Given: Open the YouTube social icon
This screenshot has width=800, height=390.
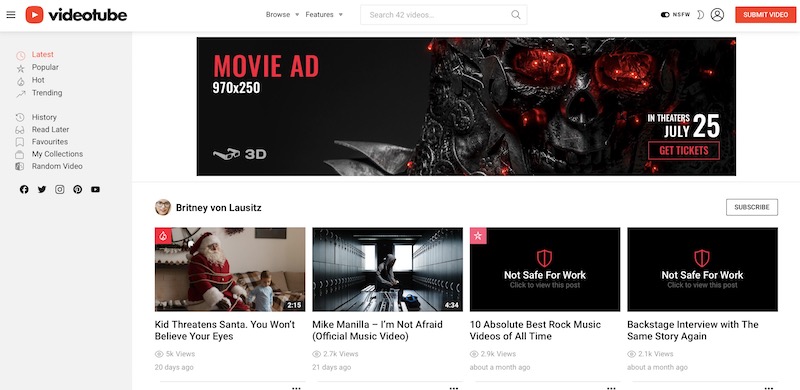Looking at the screenshot, I should [95, 189].
